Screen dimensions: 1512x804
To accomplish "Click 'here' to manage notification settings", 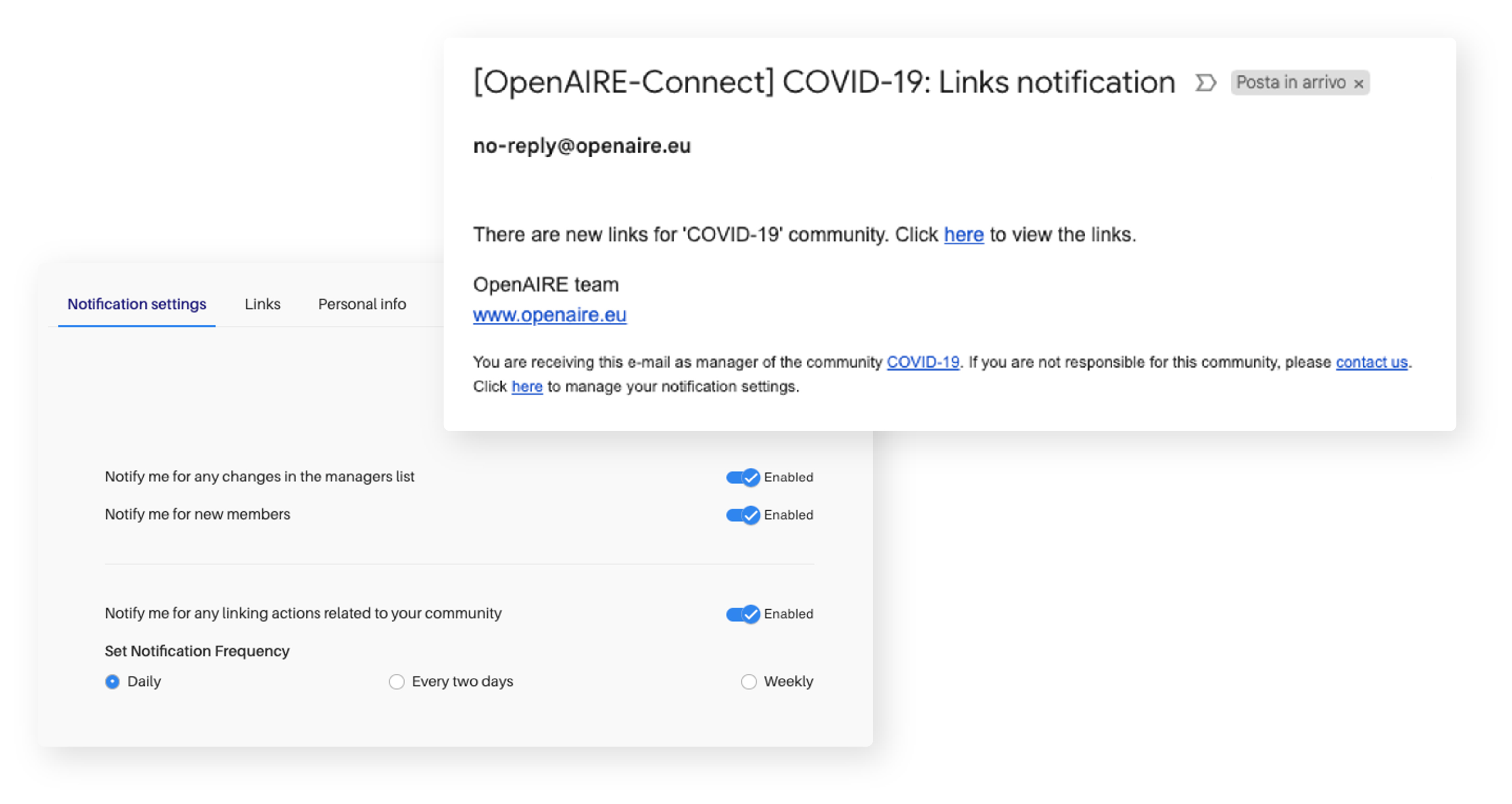I will tap(527, 387).
